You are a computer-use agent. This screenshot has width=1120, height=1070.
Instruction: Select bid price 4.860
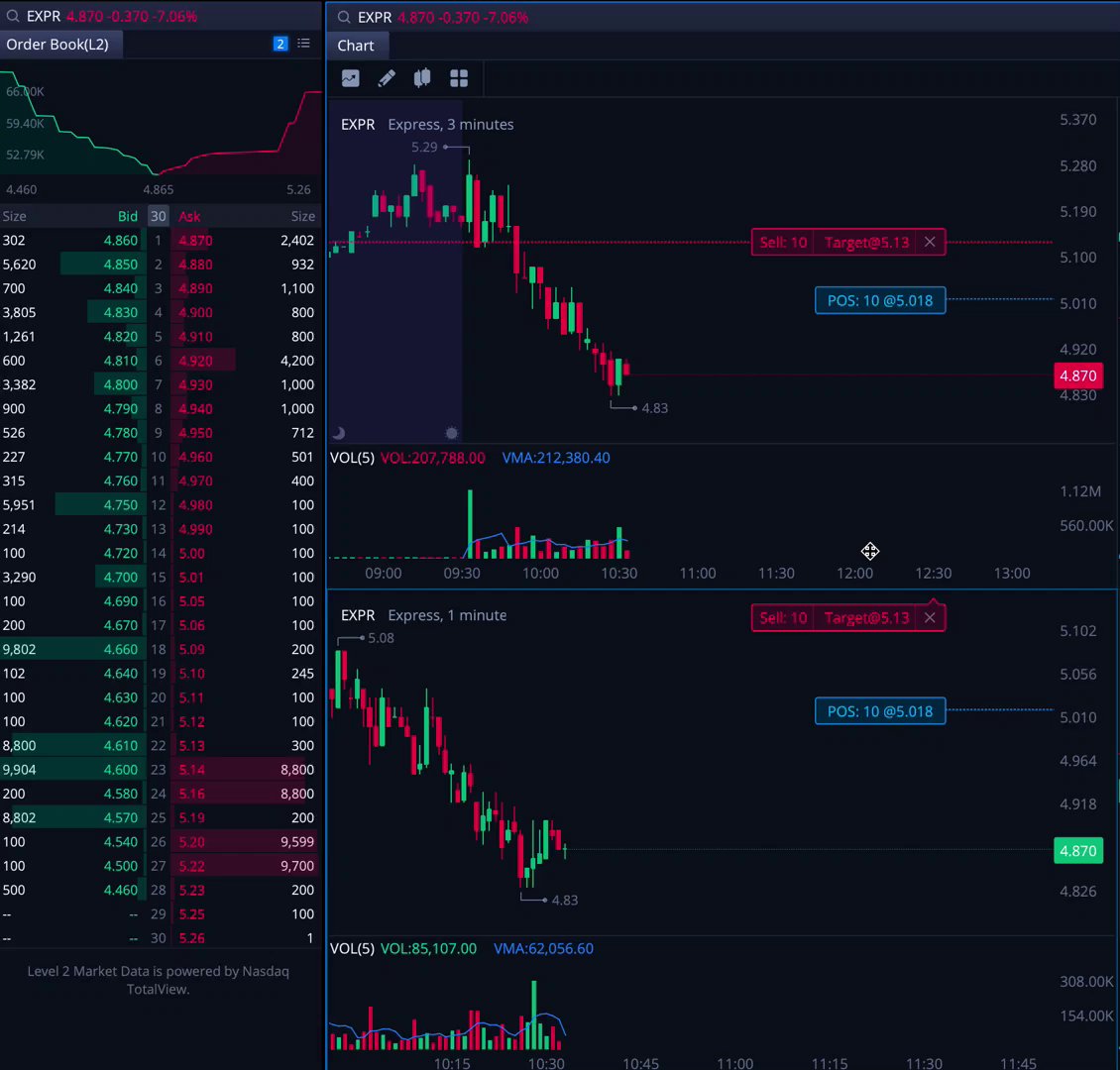[x=120, y=241]
